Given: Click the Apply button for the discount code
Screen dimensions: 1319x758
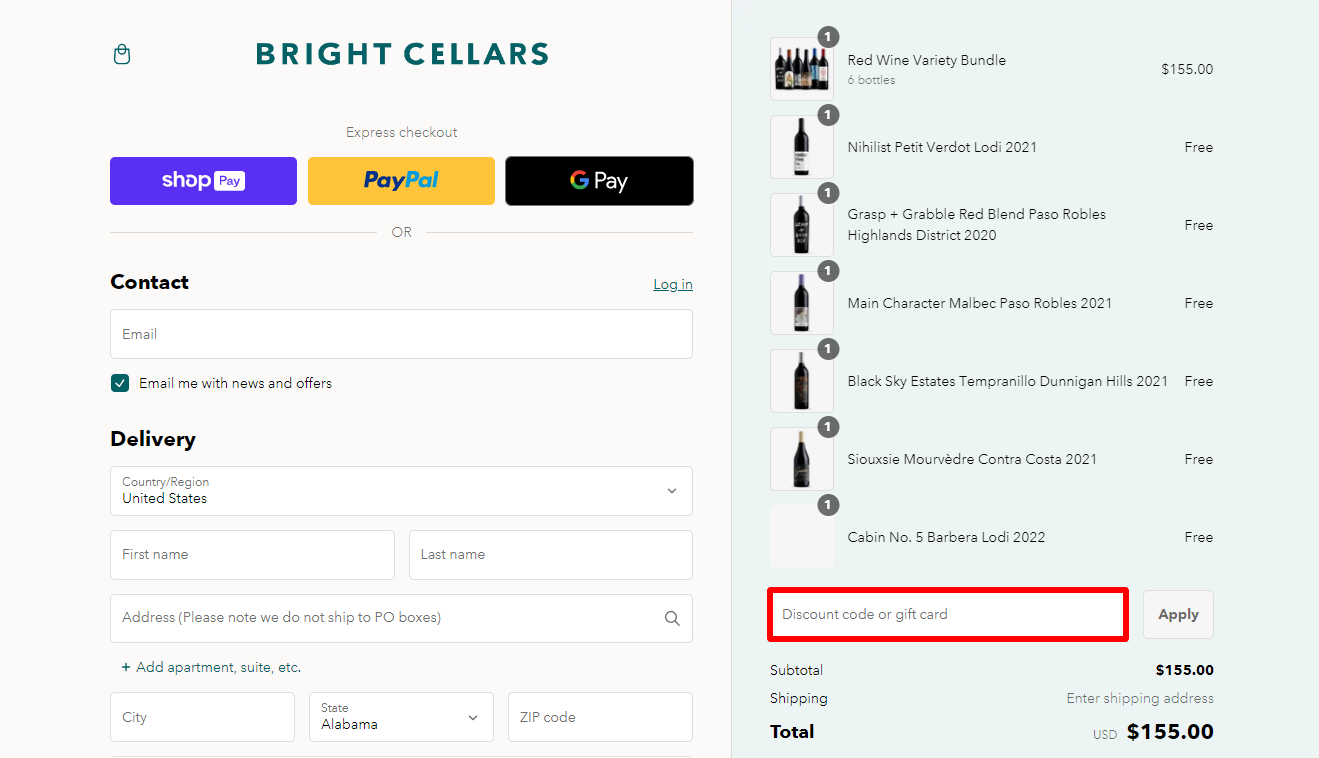Looking at the screenshot, I should click(x=1177, y=614).
